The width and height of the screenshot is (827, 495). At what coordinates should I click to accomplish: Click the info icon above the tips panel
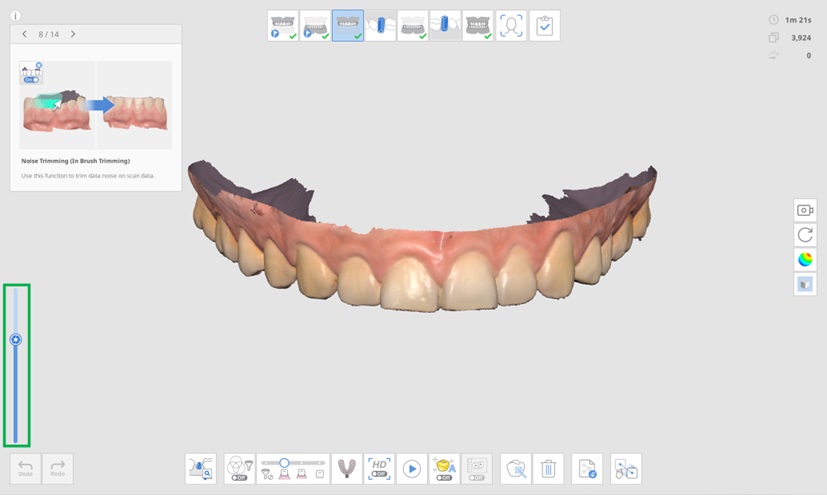coord(15,16)
